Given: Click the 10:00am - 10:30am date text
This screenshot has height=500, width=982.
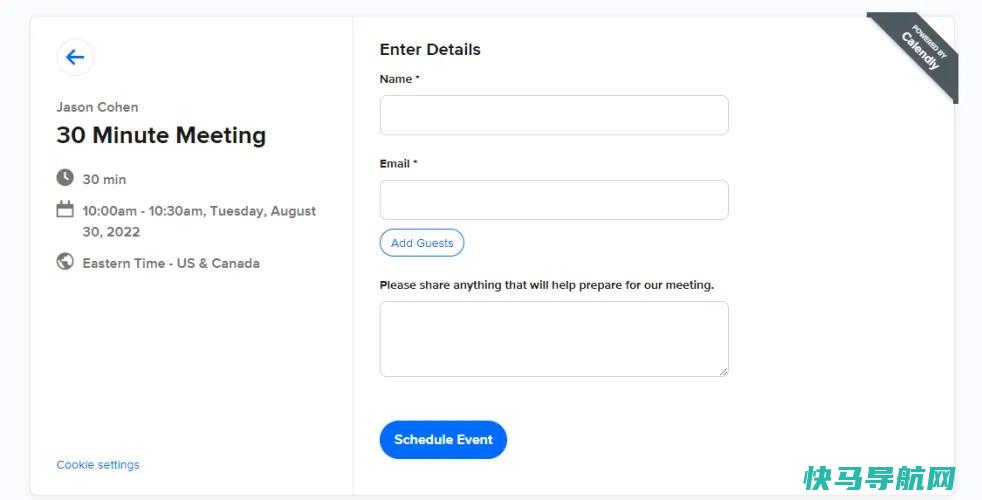Looking at the screenshot, I should click(199, 221).
